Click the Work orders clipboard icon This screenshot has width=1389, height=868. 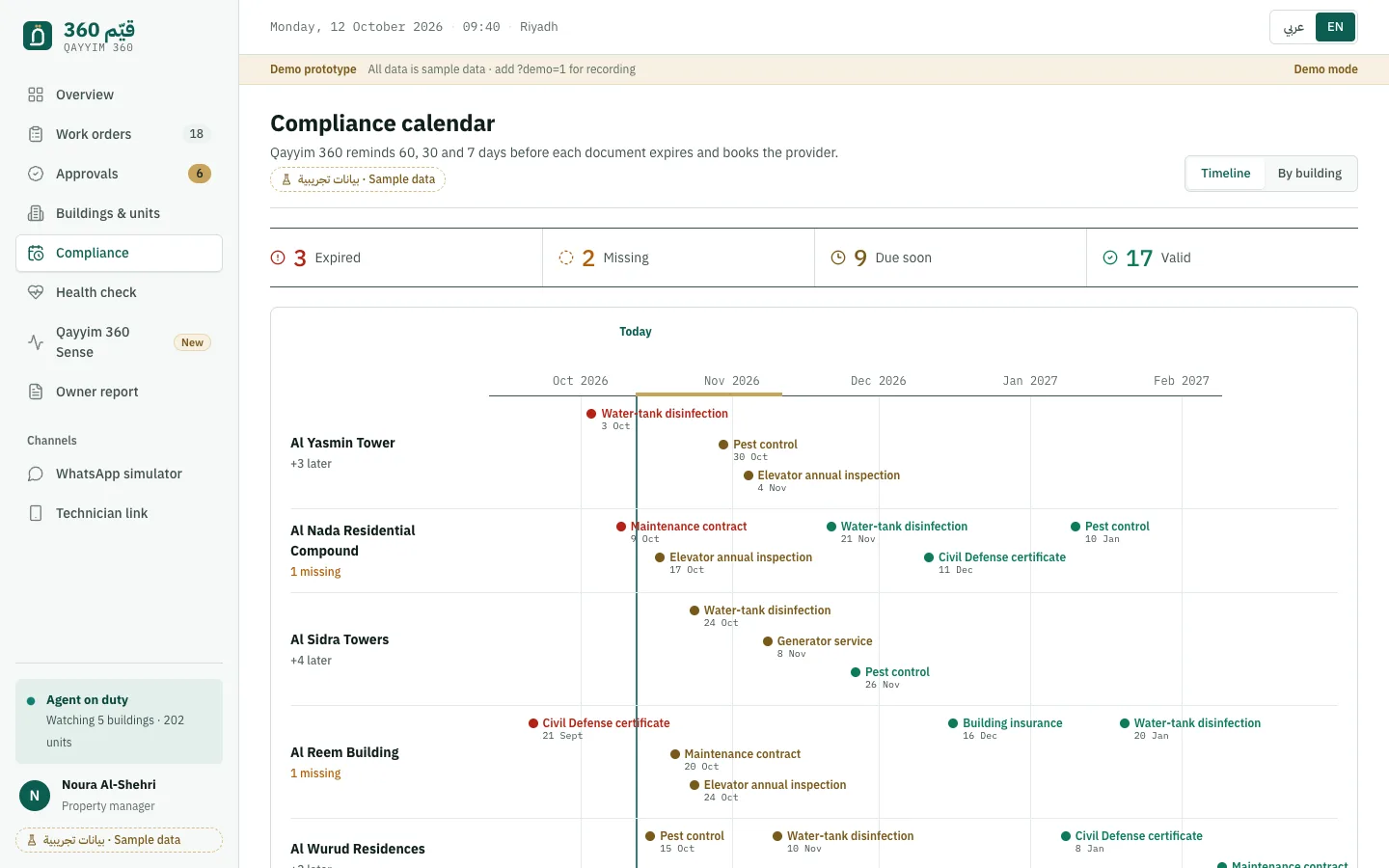coord(36,134)
